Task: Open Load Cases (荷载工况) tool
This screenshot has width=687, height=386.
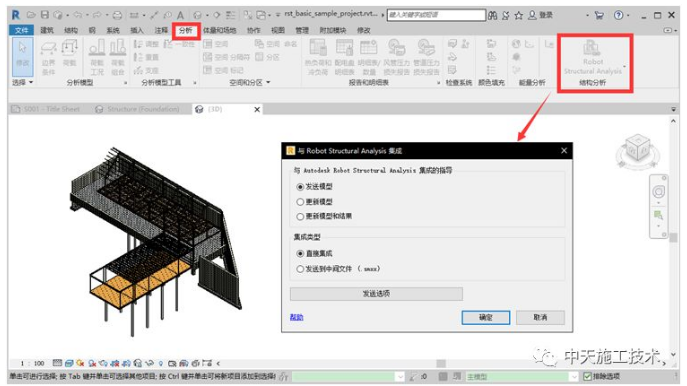Action: [x=97, y=57]
